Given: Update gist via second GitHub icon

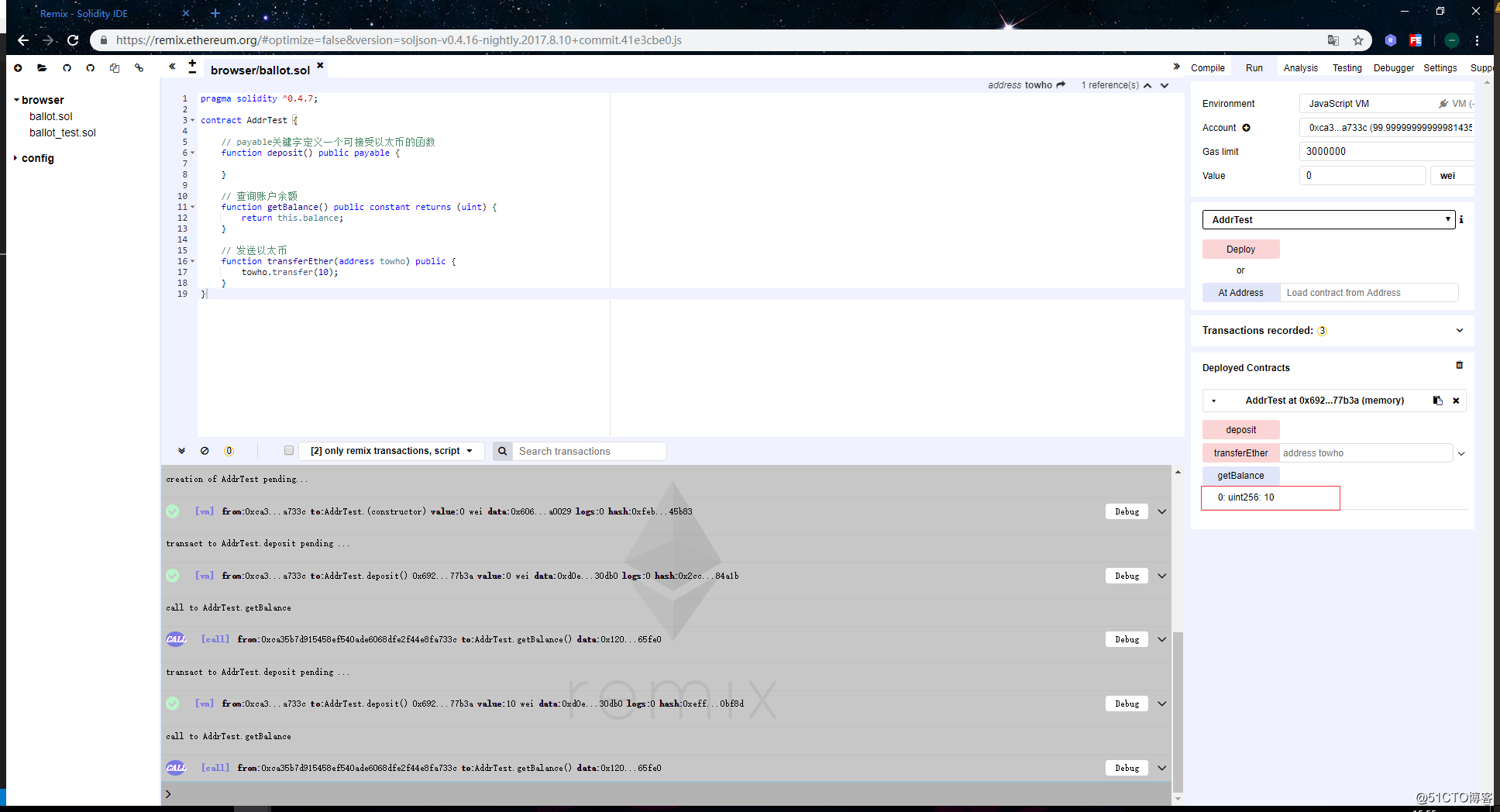Looking at the screenshot, I should pos(91,68).
